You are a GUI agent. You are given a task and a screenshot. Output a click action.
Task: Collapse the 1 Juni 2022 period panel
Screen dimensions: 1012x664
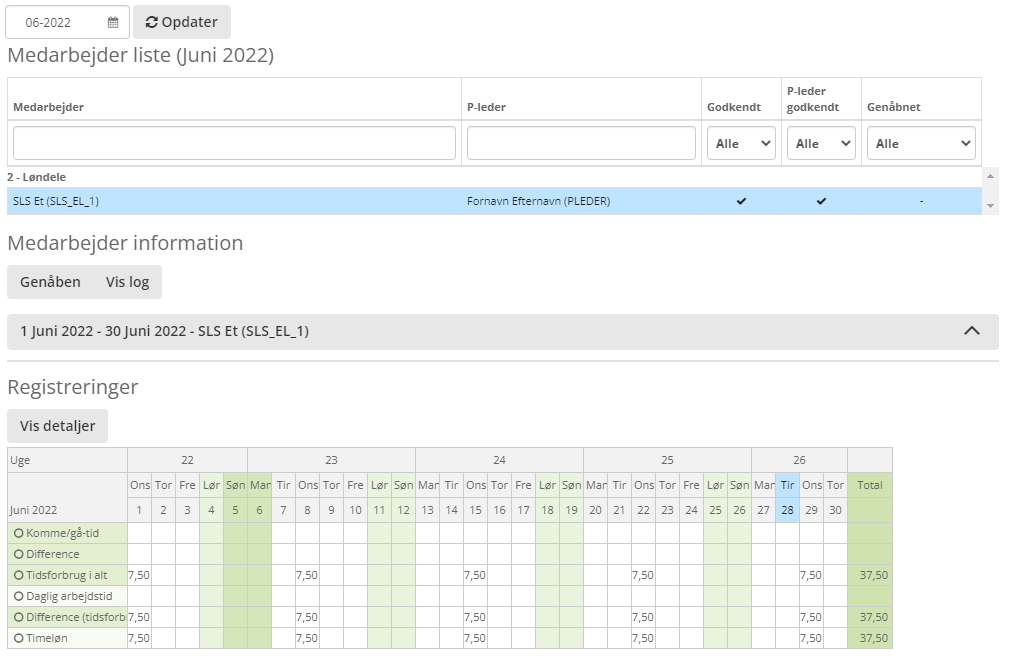click(971, 331)
